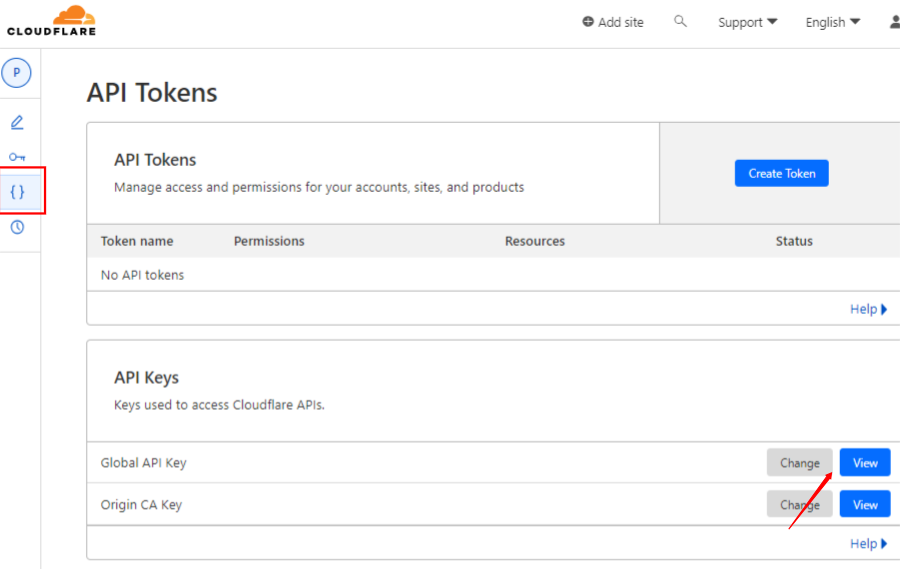This screenshot has width=900, height=569.
Task: Click the Token name column header
Action: tap(137, 241)
